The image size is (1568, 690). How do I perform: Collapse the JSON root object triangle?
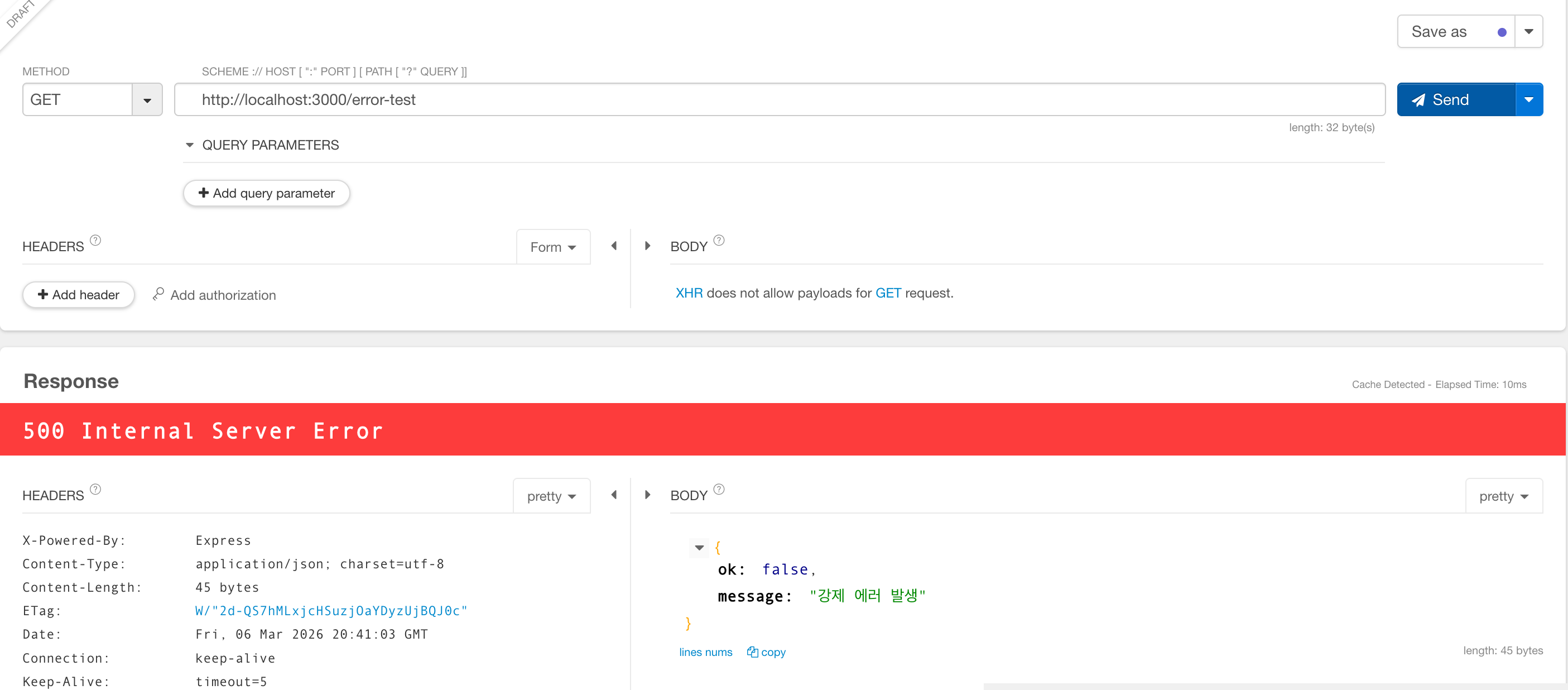coord(699,548)
